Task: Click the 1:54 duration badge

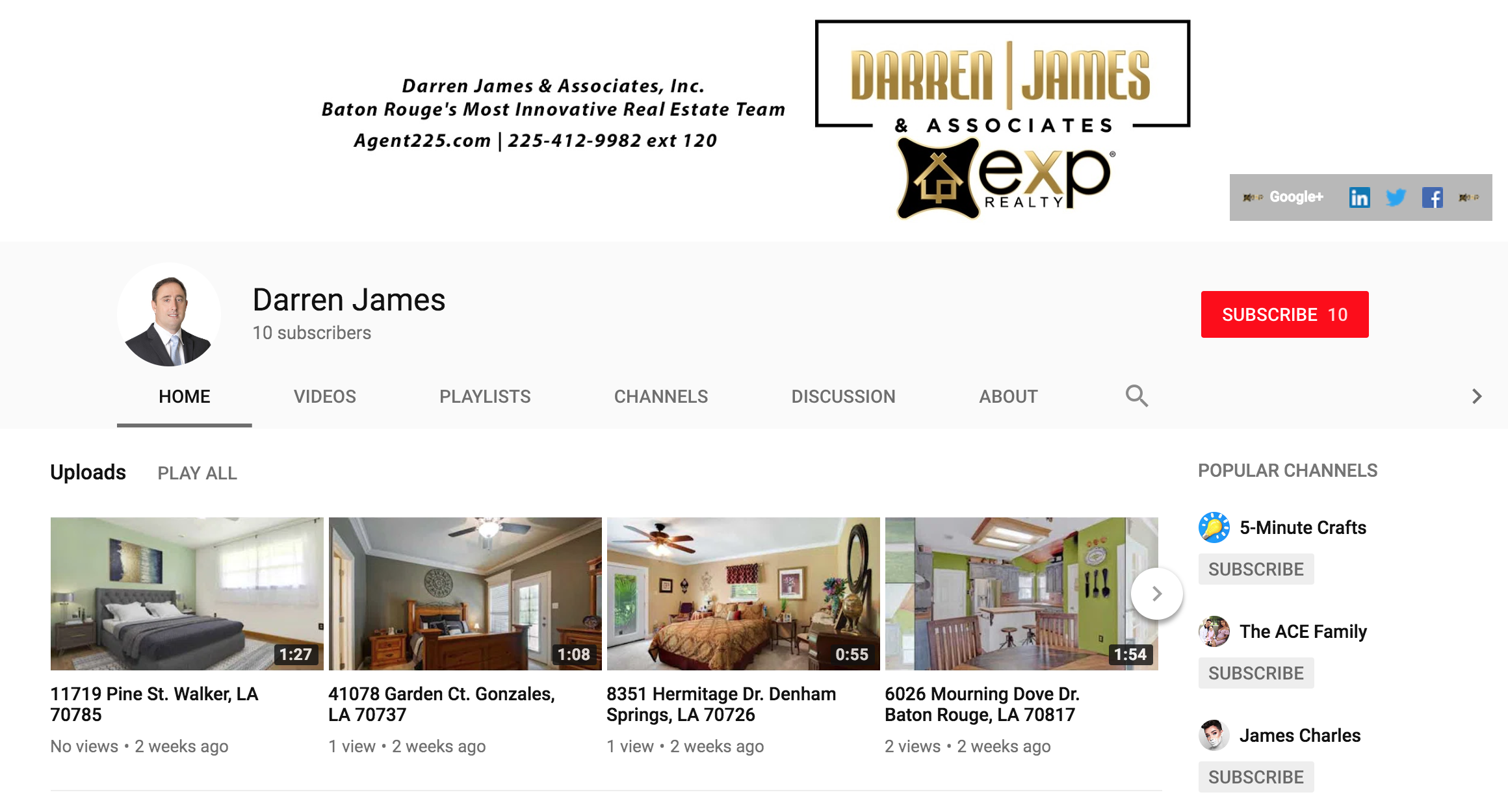Action: tap(1130, 654)
